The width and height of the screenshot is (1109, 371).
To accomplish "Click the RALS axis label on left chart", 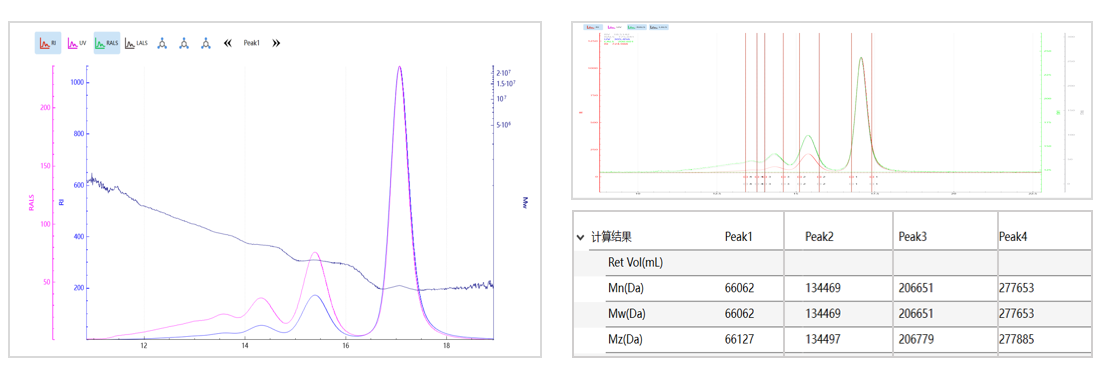I will [x=31, y=204].
